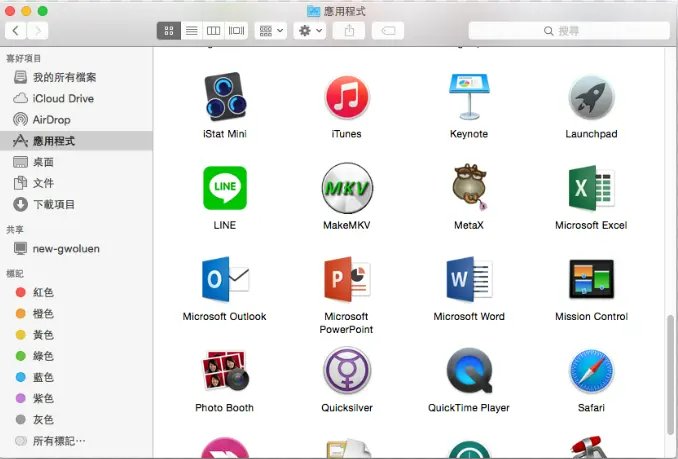678x459 pixels.
Task: Select the new-gwoluen shared computer
Action: (76, 249)
